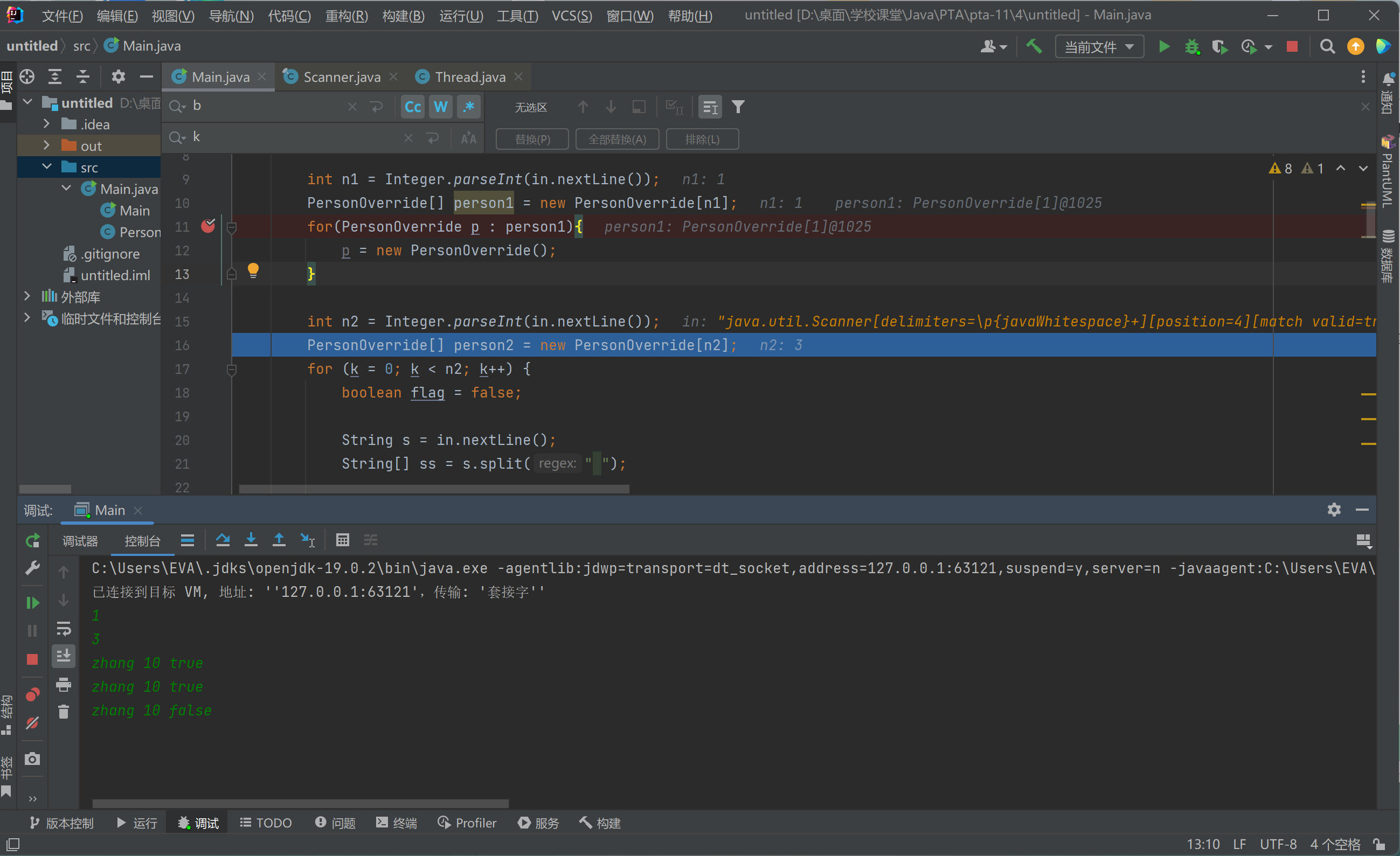Image resolution: width=1400 pixels, height=856 pixels.
Task: Click the Resume Program icon in debug panel
Action: coord(32,603)
